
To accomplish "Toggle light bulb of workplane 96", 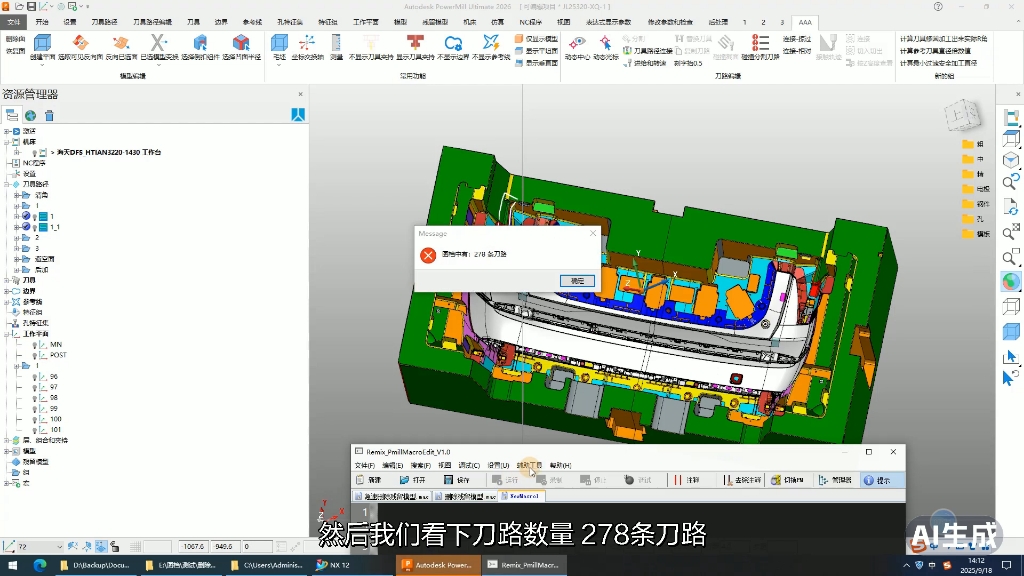I will tap(35, 377).
